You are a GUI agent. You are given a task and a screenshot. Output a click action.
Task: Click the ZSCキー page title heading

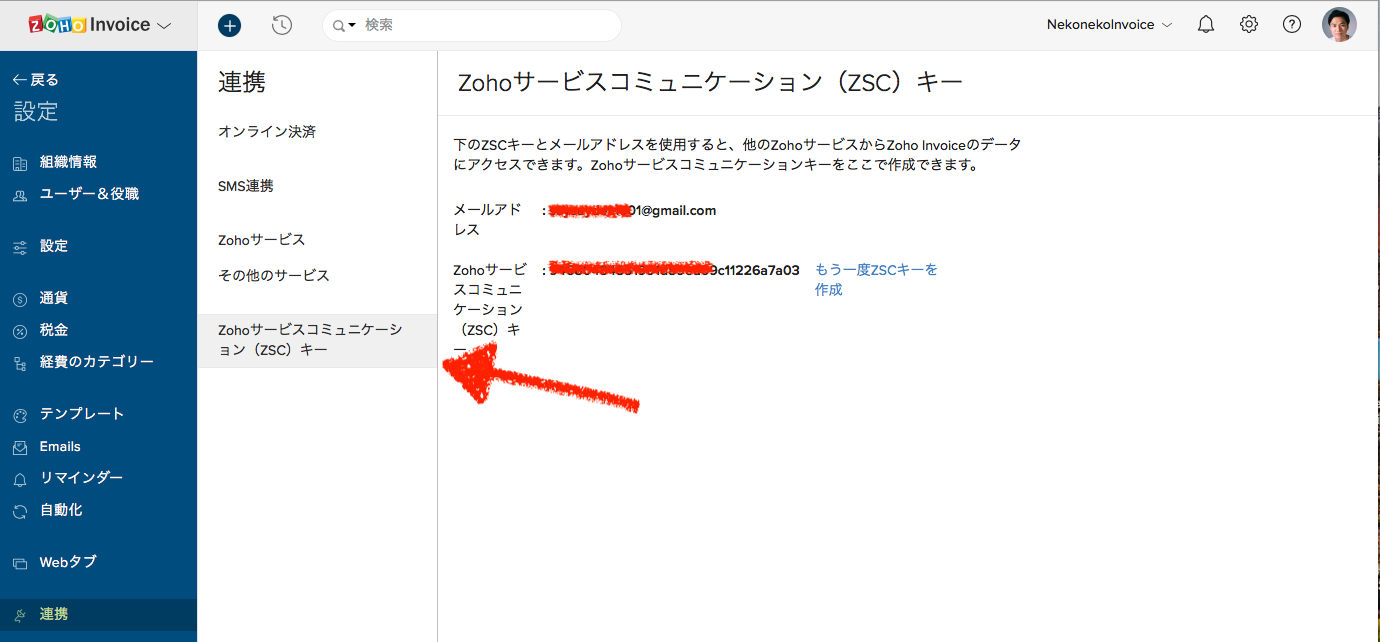(710, 83)
